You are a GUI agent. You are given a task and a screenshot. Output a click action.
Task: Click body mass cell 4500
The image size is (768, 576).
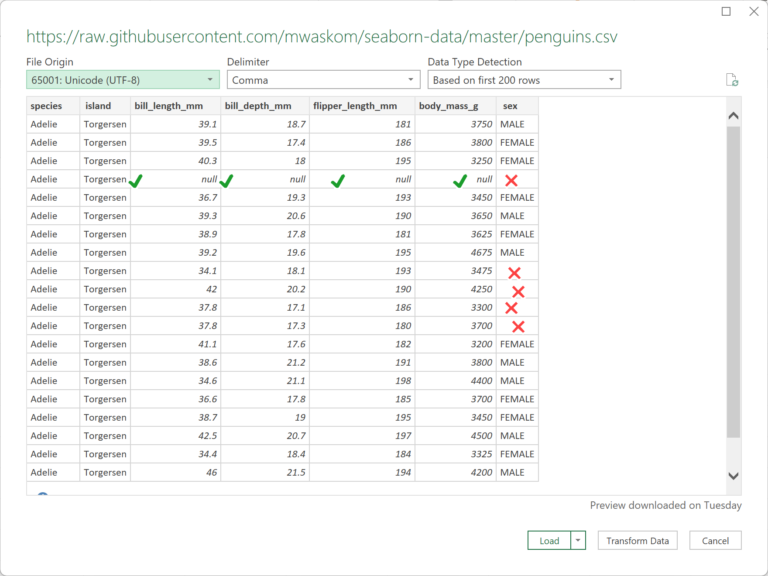[456, 436]
